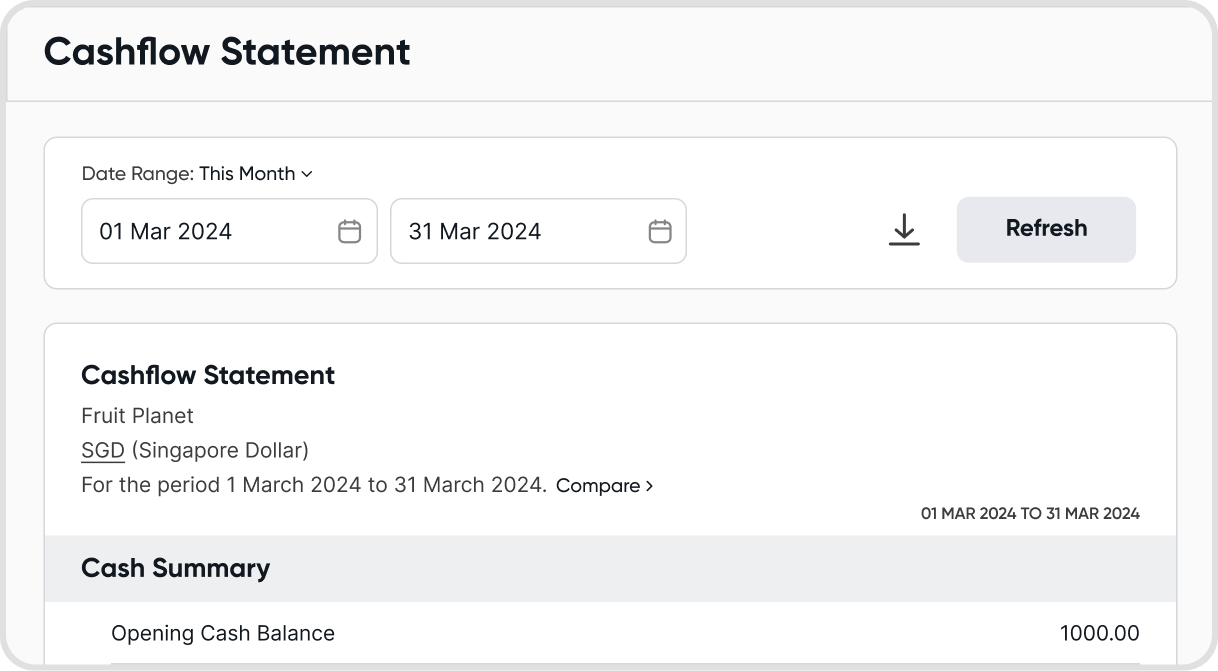Click the 01 Mar 2024 start date field
This screenshot has height=671, width=1218.
click(229, 231)
